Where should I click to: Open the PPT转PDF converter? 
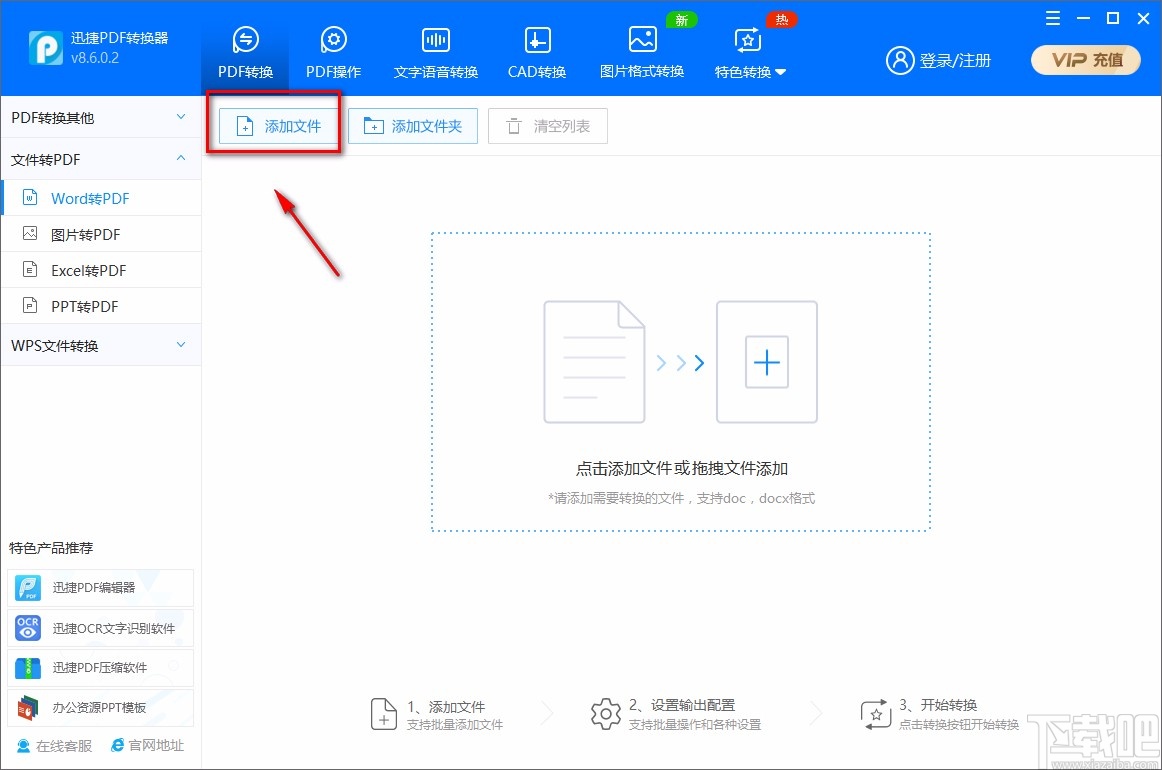[x=85, y=305]
